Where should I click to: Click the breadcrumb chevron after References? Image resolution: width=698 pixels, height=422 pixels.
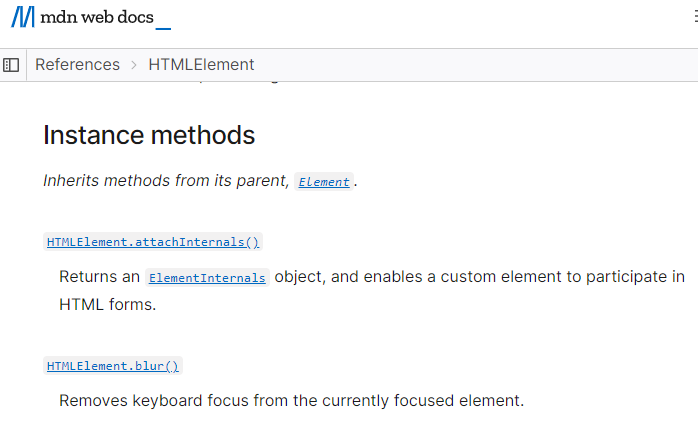(x=134, y=65)
